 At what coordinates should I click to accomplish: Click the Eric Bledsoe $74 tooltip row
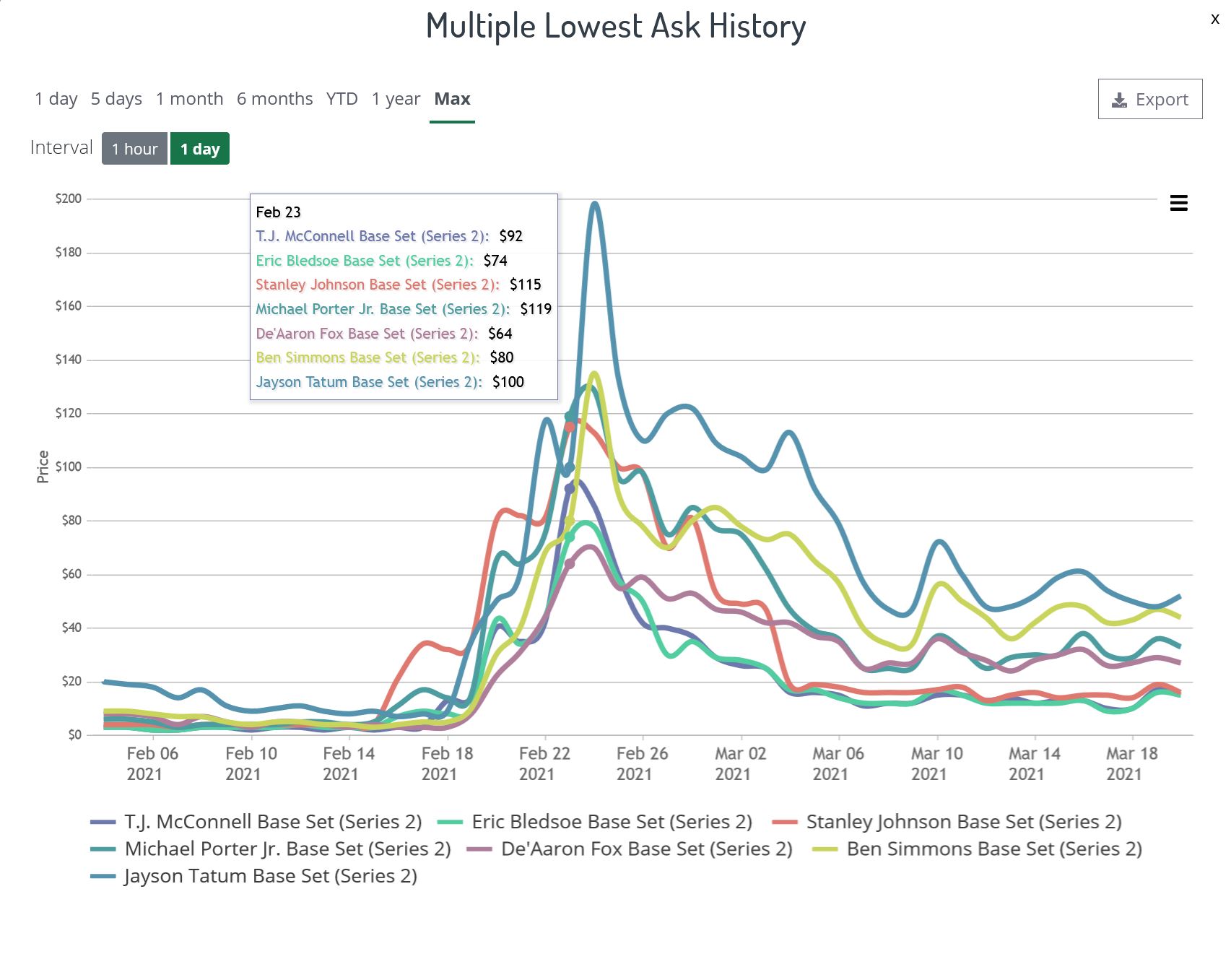pos(381,261)
